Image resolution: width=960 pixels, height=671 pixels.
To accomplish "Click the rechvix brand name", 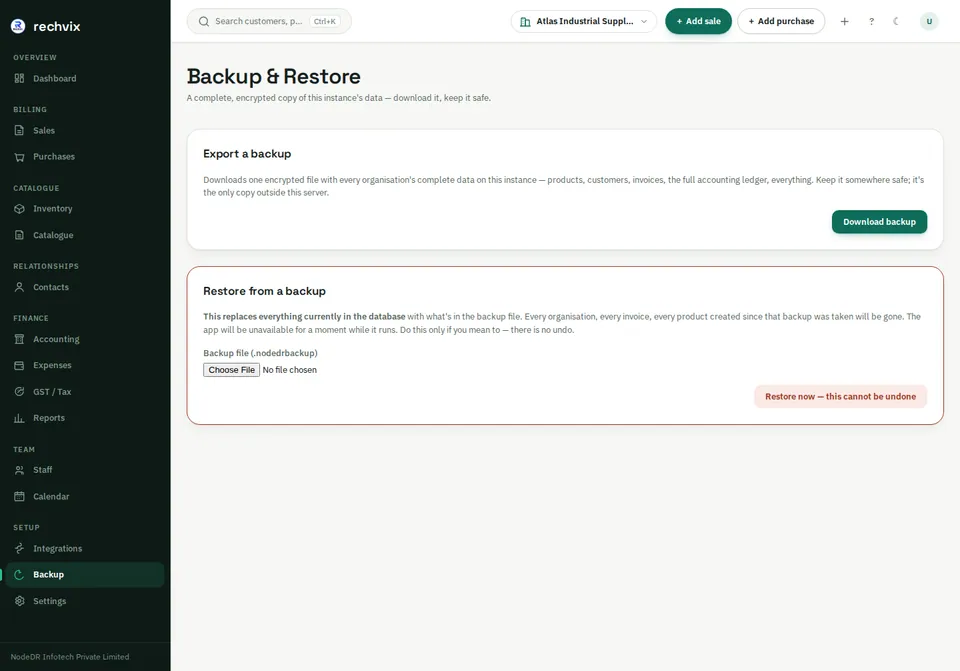I will pyautogui.click(x=57, y=26).
